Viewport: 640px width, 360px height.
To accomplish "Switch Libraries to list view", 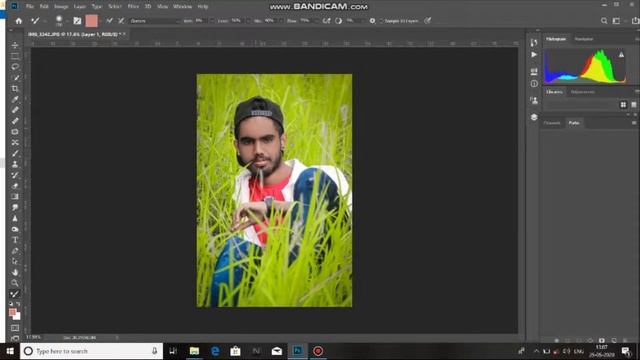I will coord(634,105).
